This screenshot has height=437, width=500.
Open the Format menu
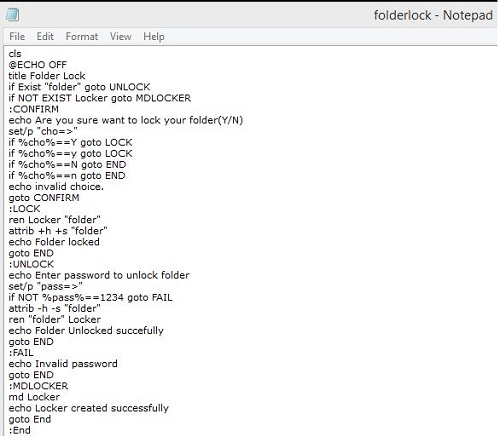(x=82, y=36)
